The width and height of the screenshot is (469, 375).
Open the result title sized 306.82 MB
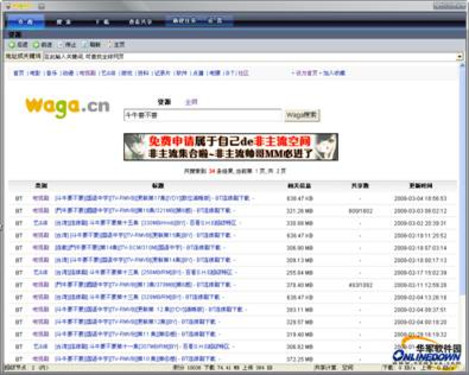point(142,347)
